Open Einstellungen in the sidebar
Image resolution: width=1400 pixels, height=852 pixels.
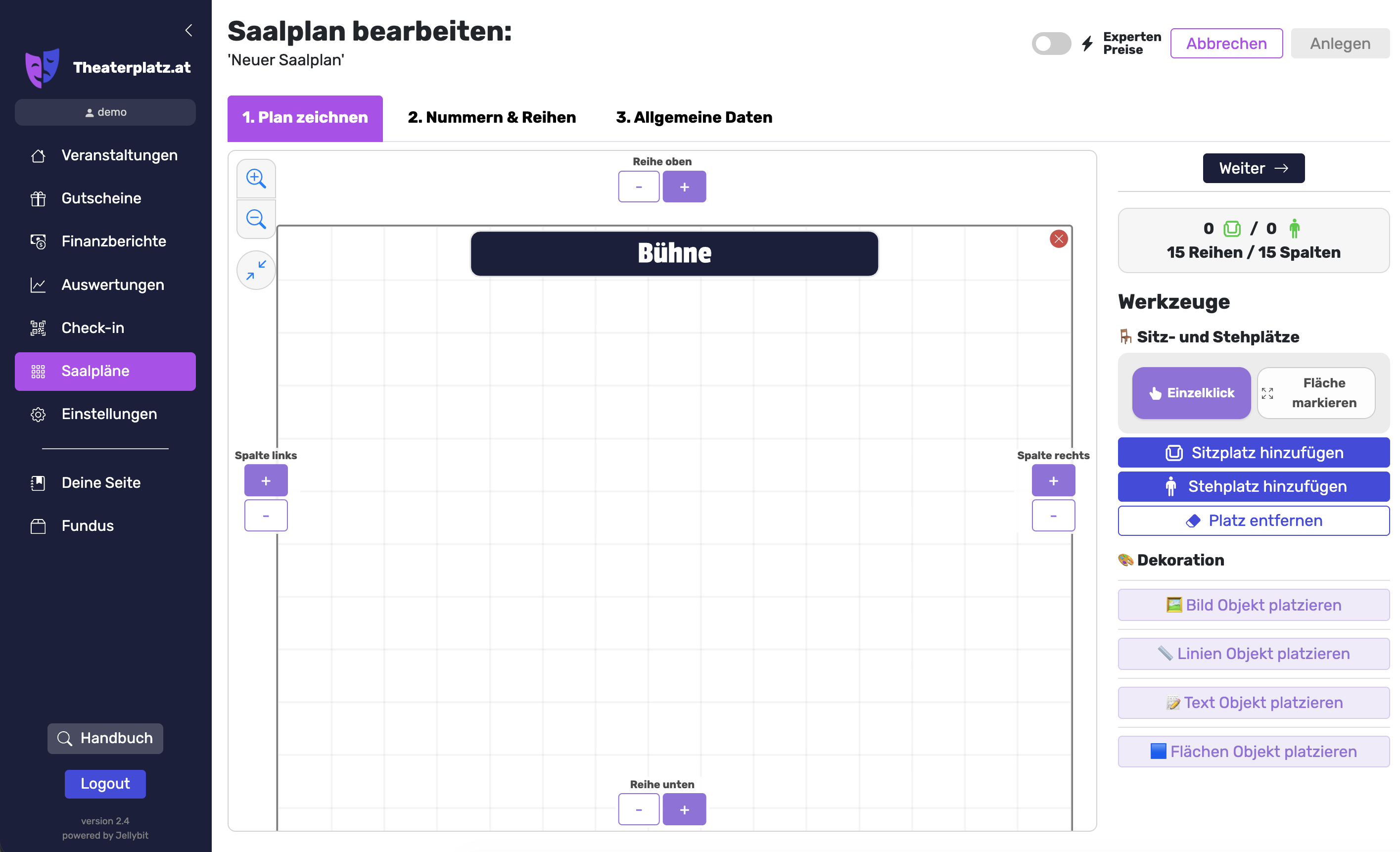click(x=109, y=414)
